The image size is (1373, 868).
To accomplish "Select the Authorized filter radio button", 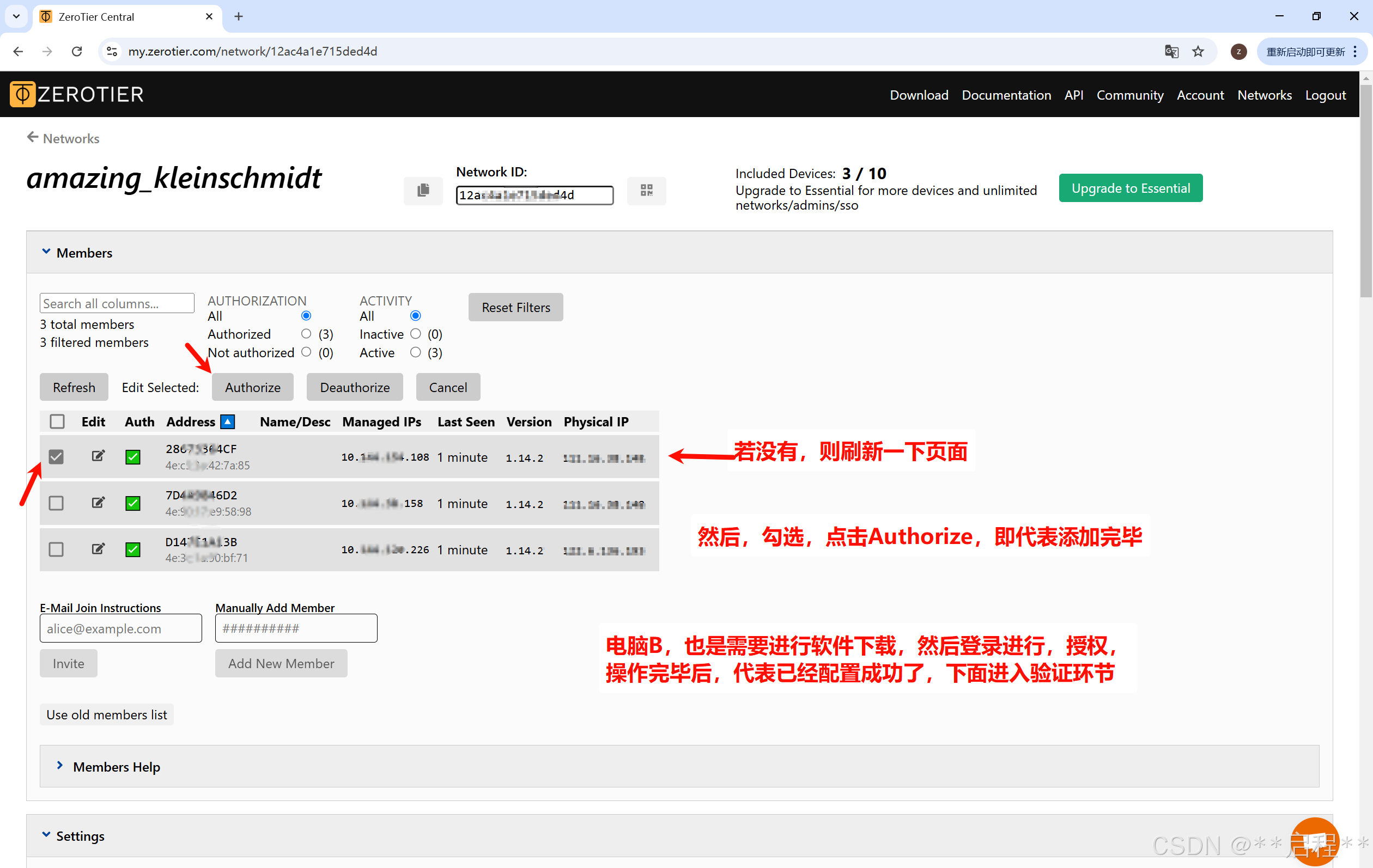I will pos(306,334).
